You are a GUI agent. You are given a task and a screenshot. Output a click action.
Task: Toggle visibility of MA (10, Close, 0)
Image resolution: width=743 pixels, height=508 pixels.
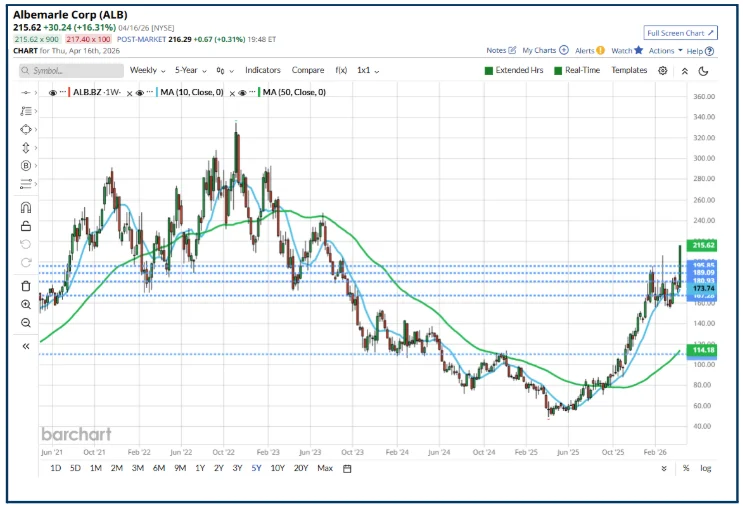point(140,93)
